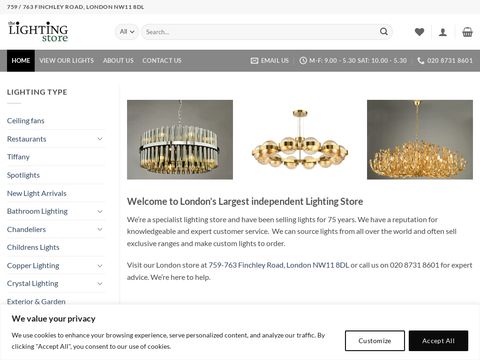Open New Light Arrivals category
480x360 pixels.
37,193
